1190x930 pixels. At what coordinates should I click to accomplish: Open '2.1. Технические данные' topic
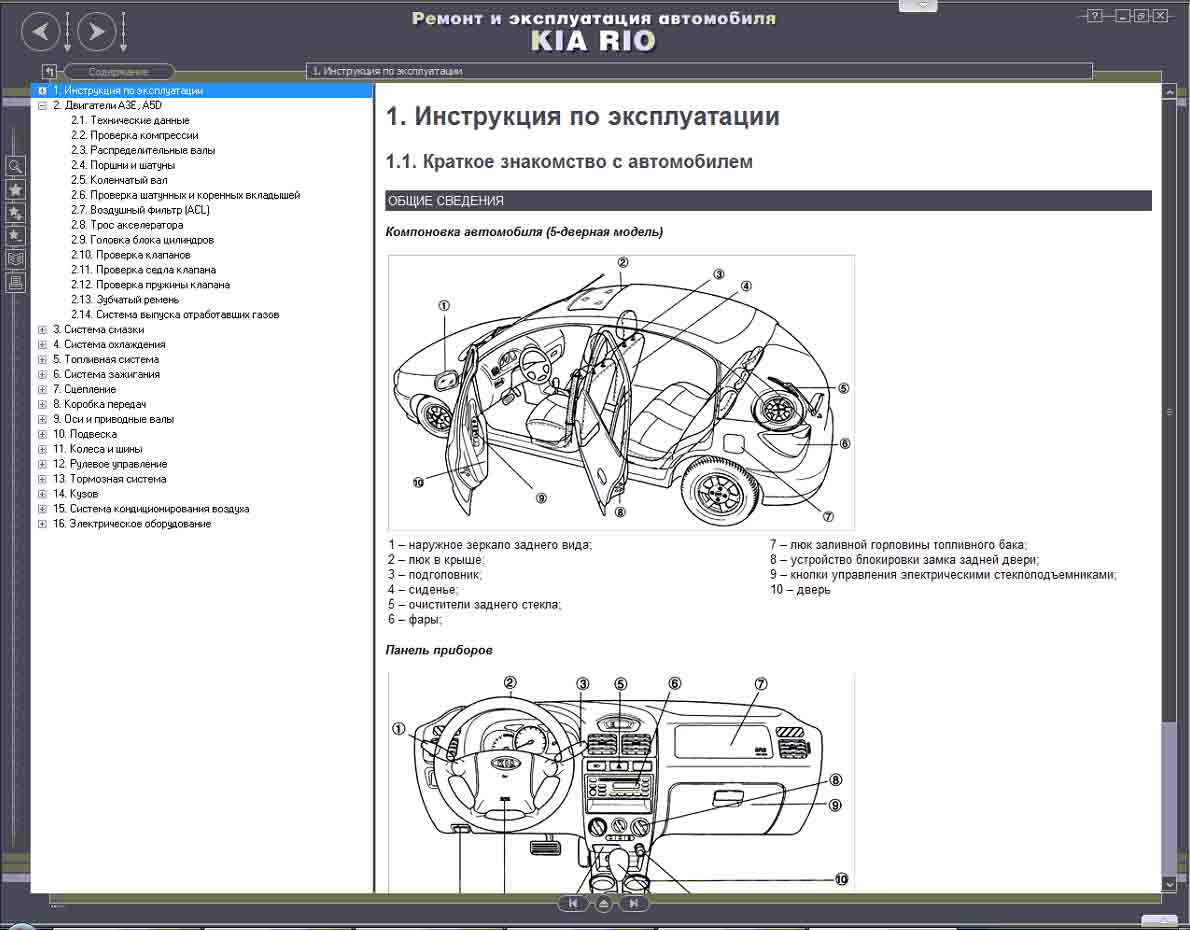(x=131, y=120)
